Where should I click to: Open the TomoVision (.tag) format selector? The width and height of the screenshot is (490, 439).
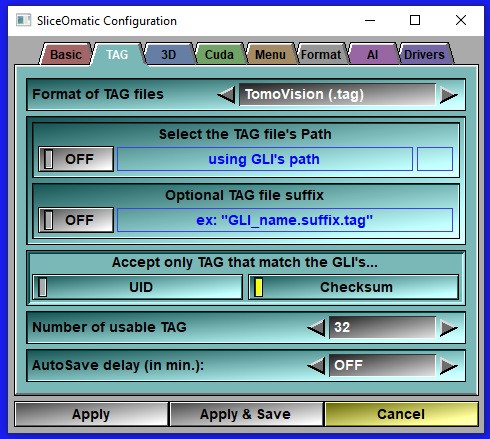click(337, 95)
